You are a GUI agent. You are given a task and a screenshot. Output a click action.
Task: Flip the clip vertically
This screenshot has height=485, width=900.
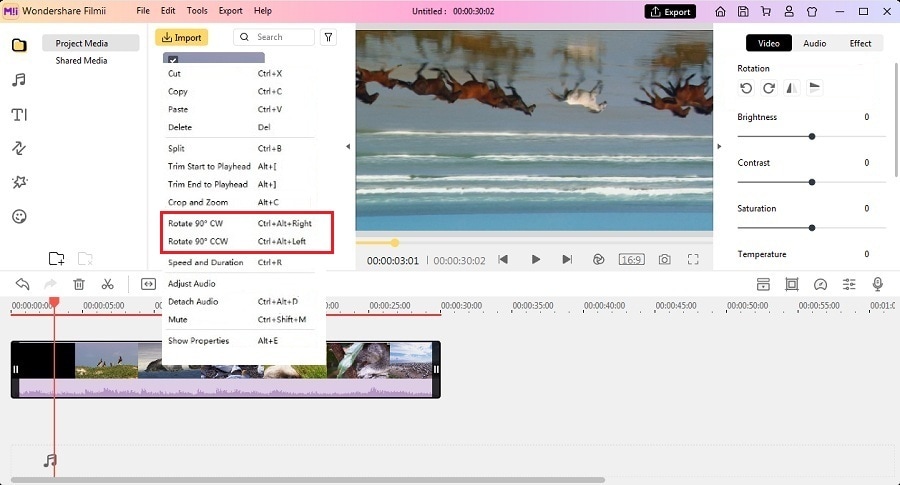[814, 88]
